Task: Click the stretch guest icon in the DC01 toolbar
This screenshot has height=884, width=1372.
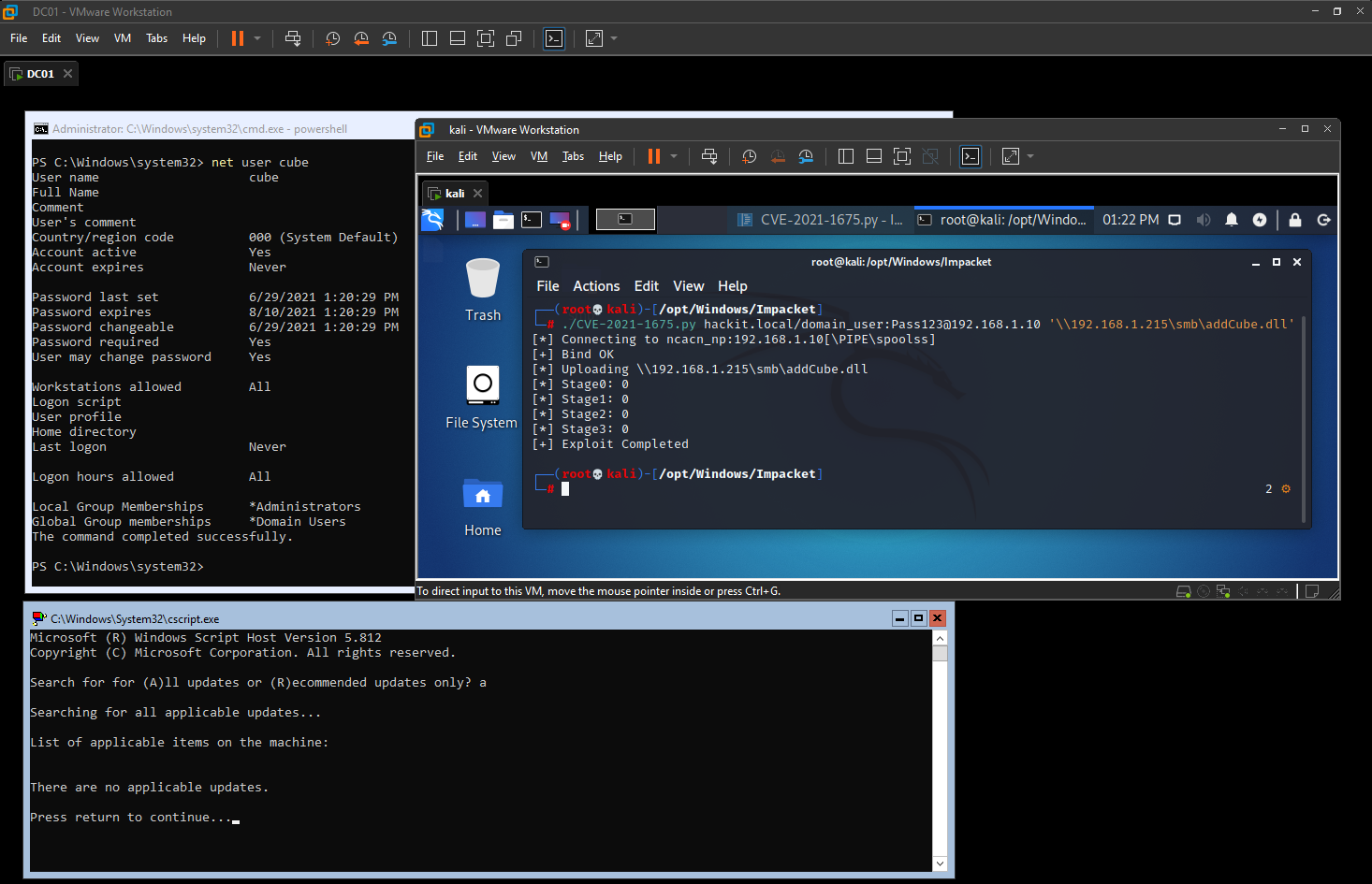Action: click(594, 38)
